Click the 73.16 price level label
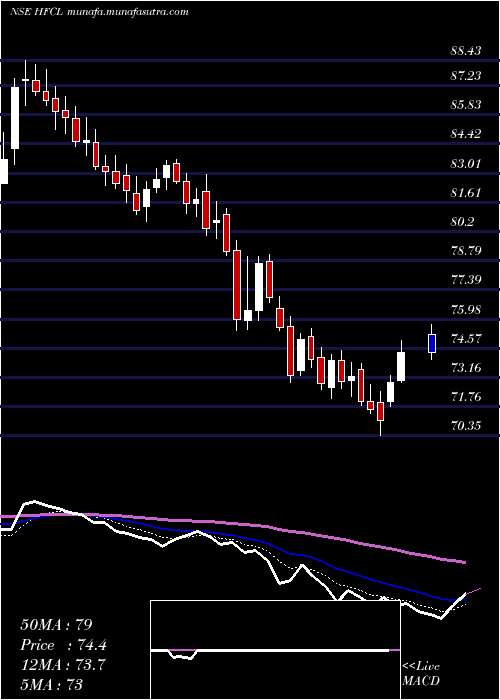 click(x=466, y=368)
